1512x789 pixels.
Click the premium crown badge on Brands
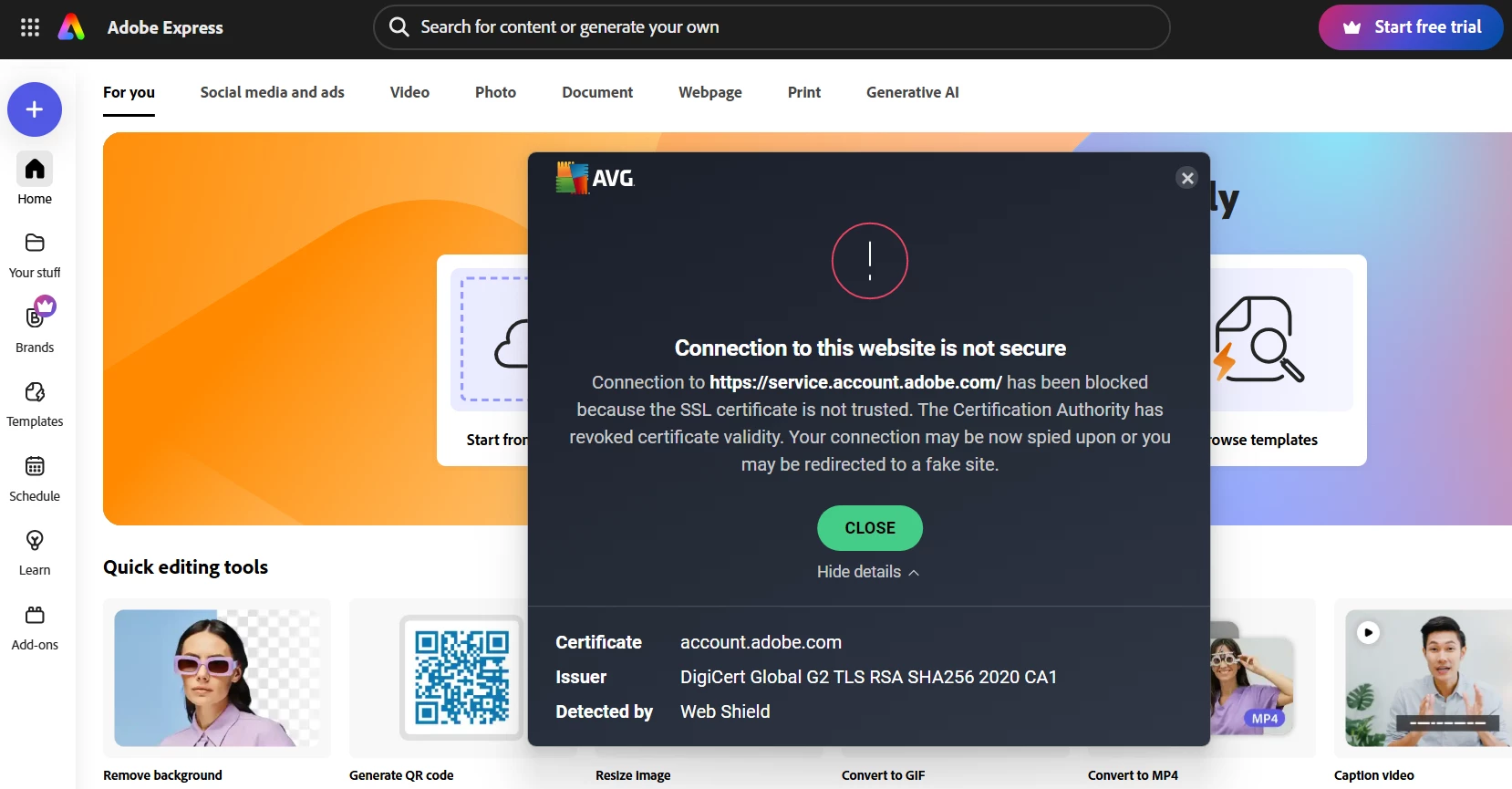click(45, 306)
